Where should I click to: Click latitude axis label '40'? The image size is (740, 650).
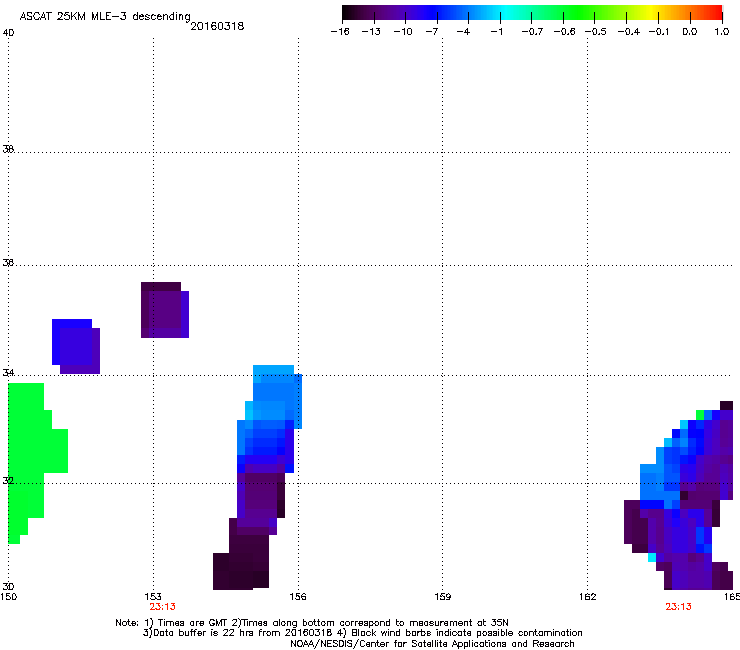[x=8, y=33]
